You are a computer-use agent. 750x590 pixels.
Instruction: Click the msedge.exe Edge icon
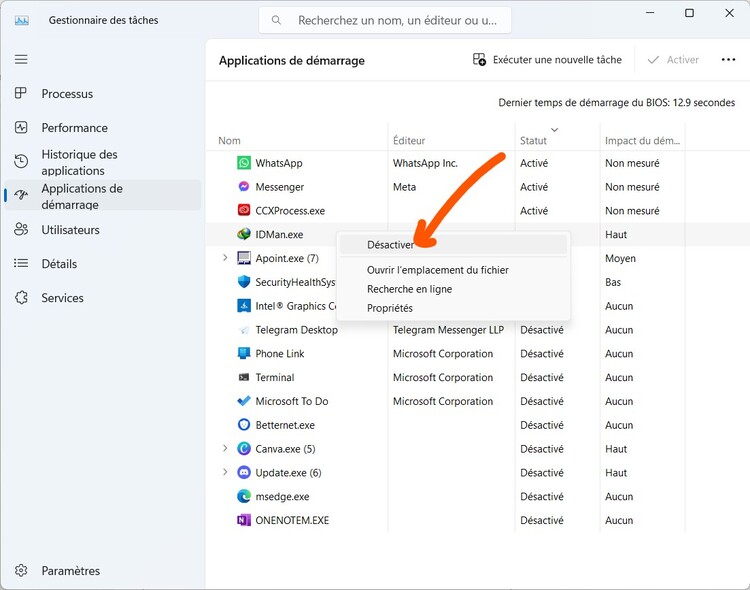point(244,496)
